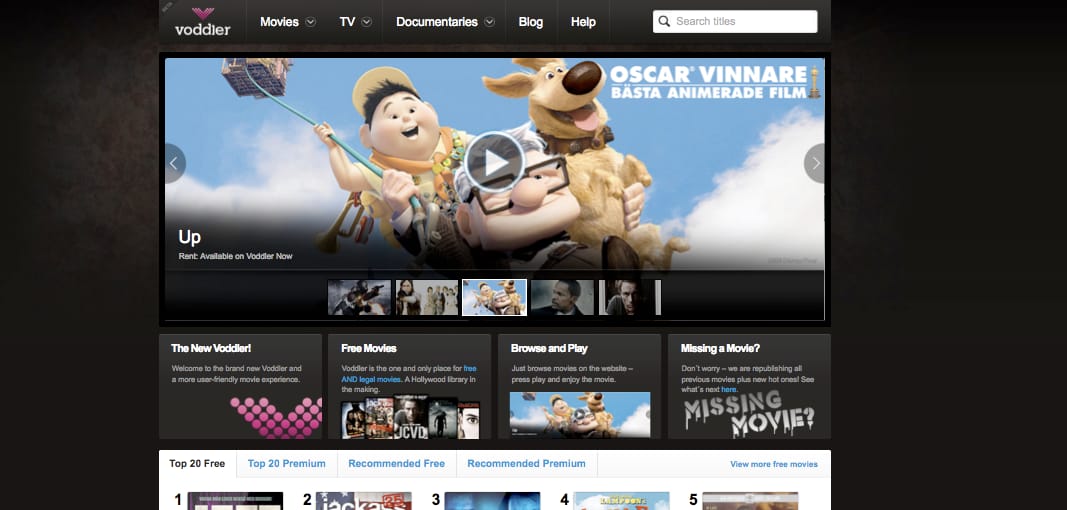Click View more free movies link
Image resolution: width=1067 pixels, height=510 pixels.
point(774,464)
